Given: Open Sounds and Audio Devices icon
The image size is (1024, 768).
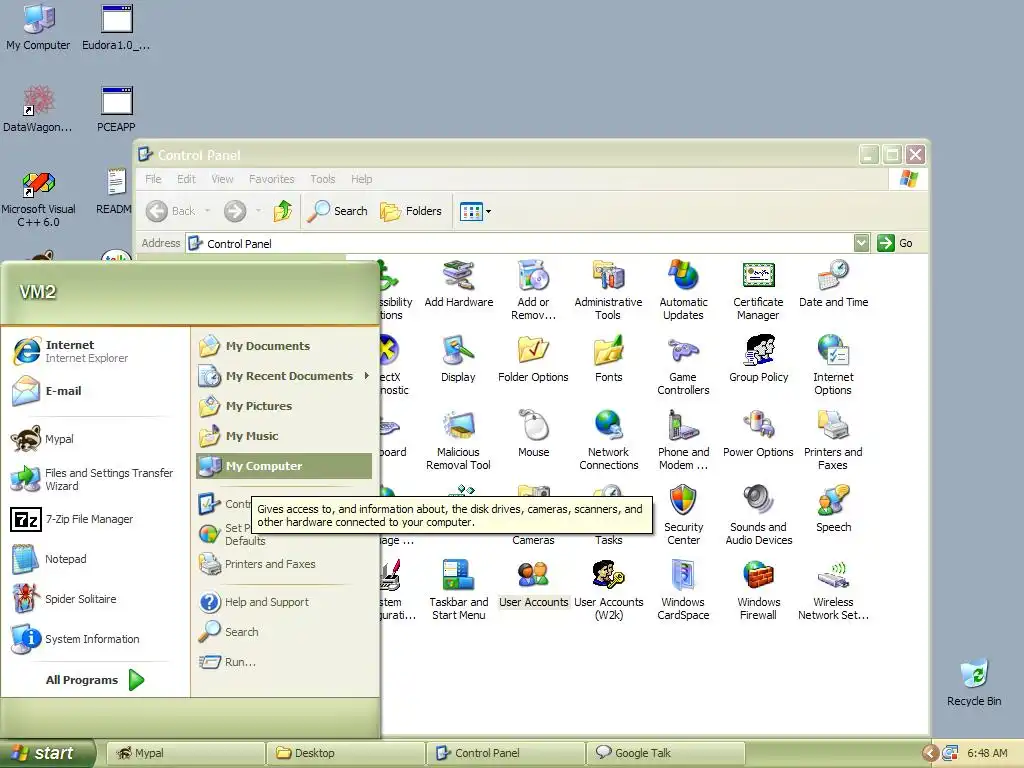Looking at the screenshot, I should click(758, 515).
